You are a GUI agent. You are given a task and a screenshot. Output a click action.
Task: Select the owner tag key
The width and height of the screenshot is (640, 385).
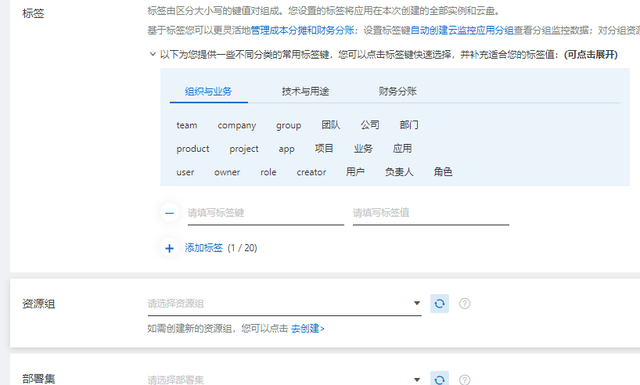pyautogui.click(x=227, y=172)
